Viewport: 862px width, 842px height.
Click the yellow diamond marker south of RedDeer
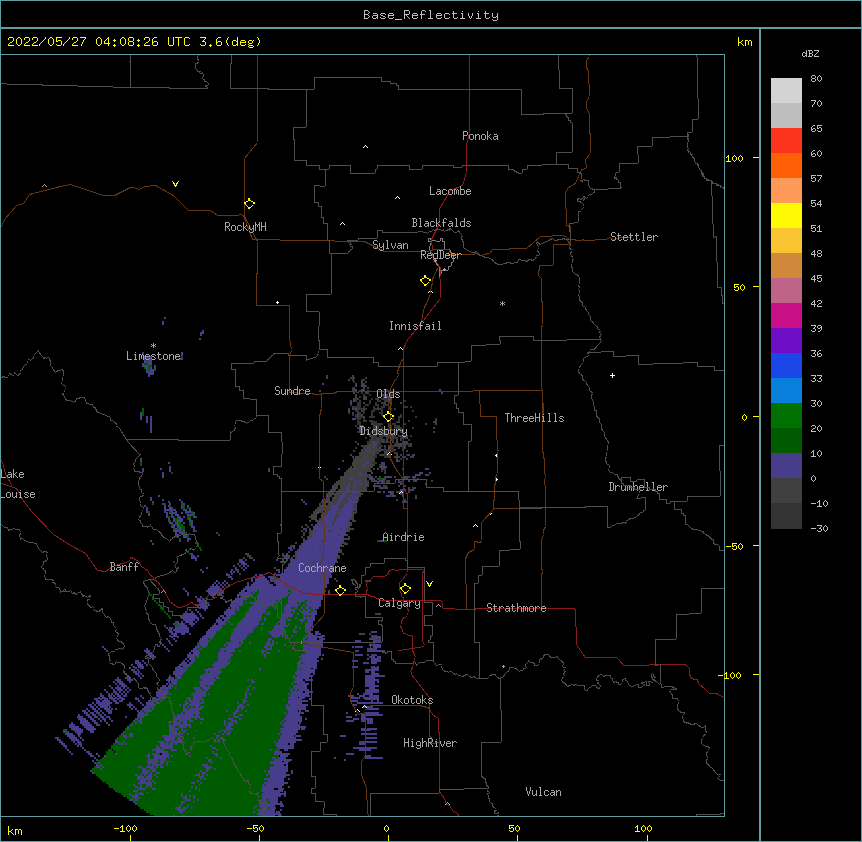point(426,281)
